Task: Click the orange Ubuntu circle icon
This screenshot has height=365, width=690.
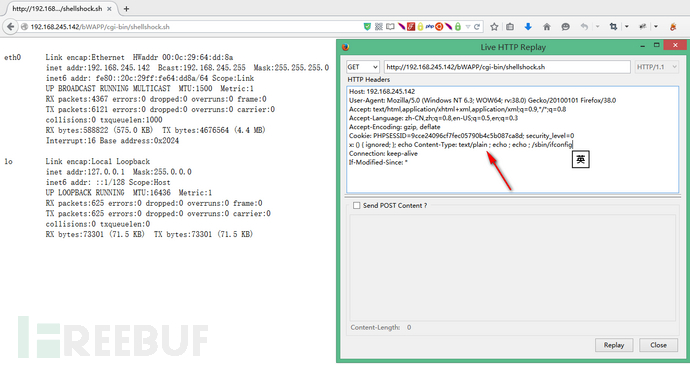Action: 439,27
